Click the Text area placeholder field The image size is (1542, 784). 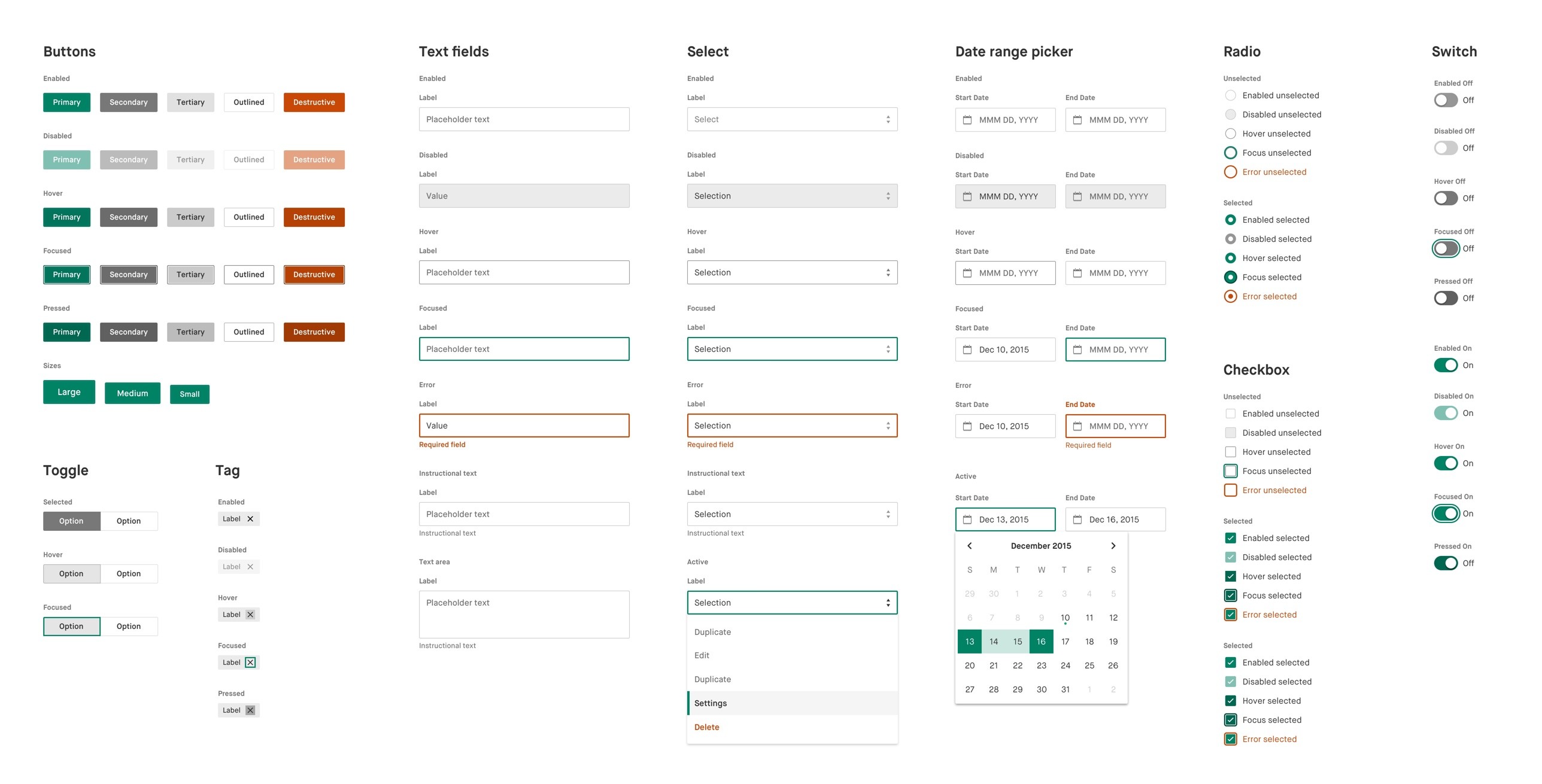(524, 615)
